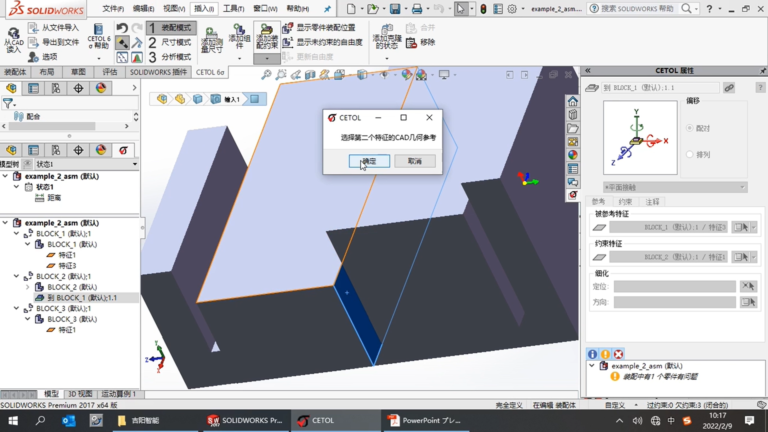Viewport: 768px width, 432px height.
Task: Click the 定位 pick button
Action: pyautogui.click(x=748, y=286)
